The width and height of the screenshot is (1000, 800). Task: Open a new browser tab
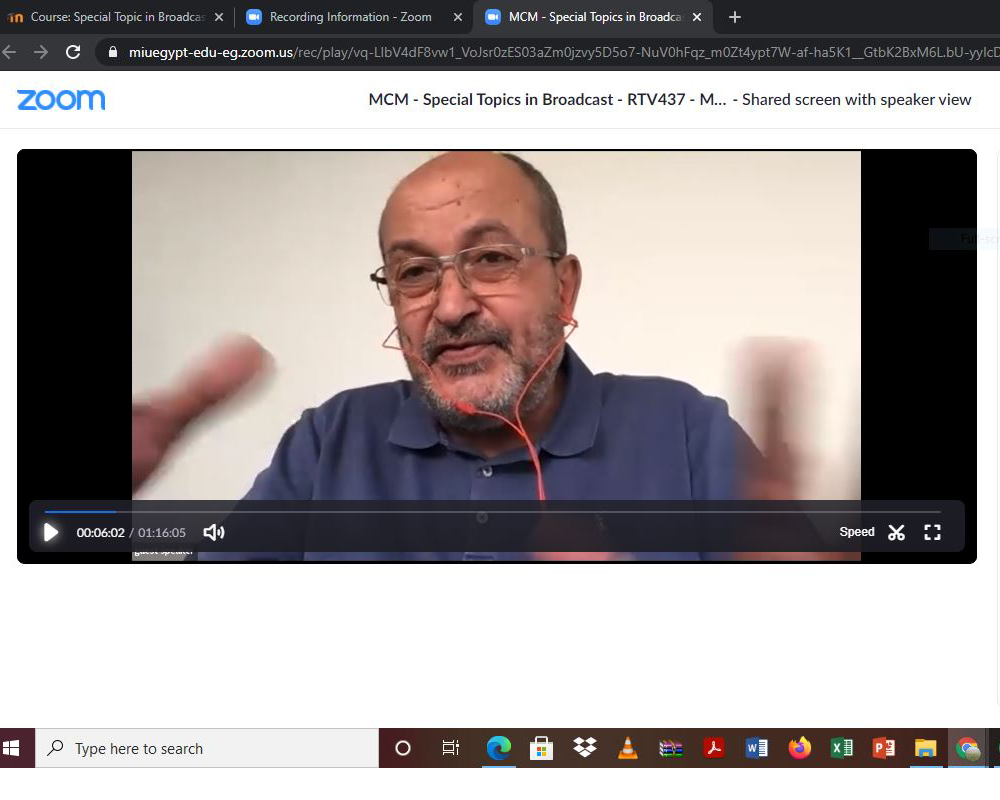735,17
